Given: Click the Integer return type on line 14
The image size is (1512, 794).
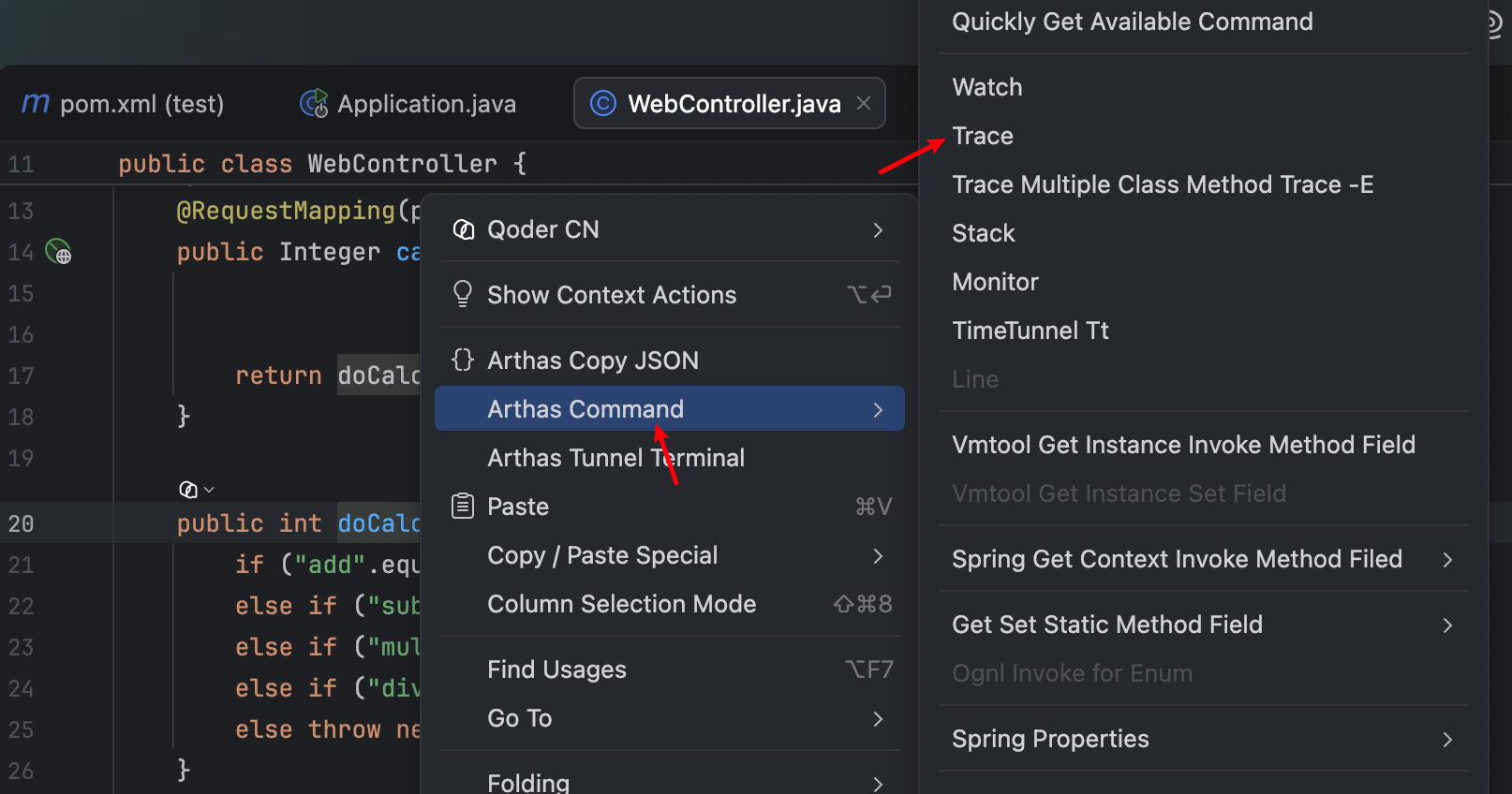Looking at the screenshot, I should click(x=330, y=252).
